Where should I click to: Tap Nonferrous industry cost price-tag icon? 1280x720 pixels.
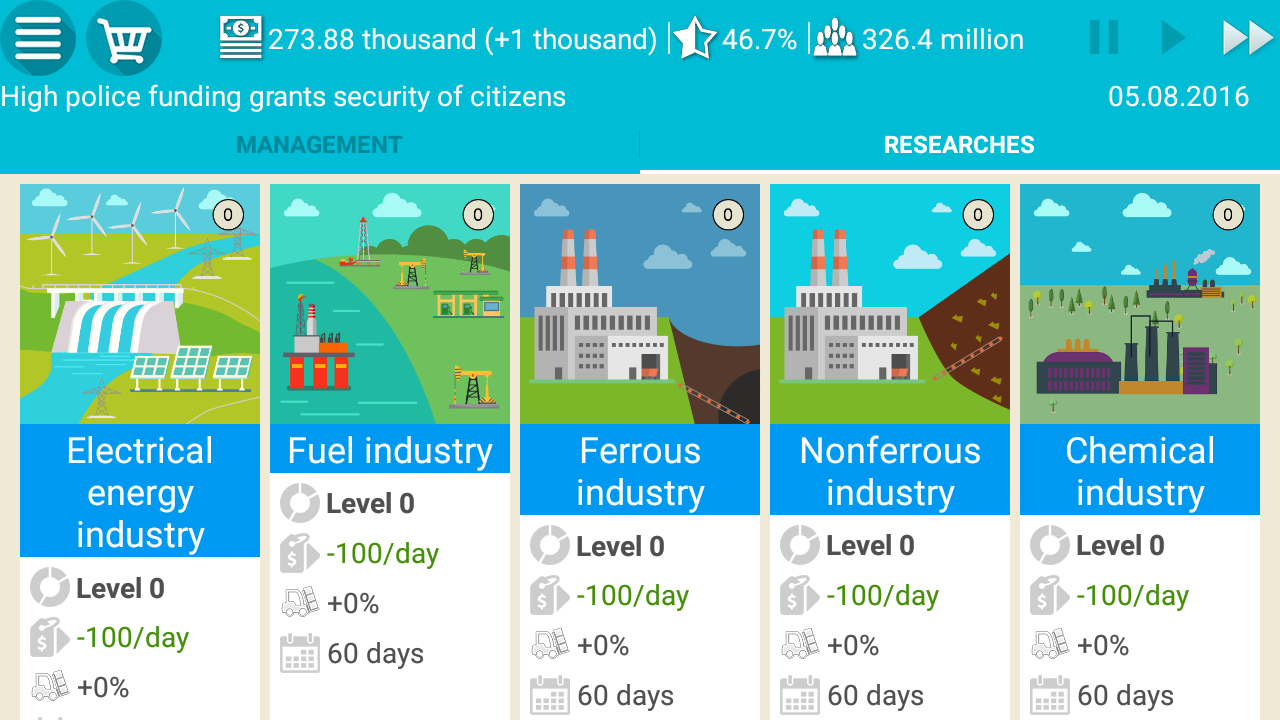click(799, 596)
